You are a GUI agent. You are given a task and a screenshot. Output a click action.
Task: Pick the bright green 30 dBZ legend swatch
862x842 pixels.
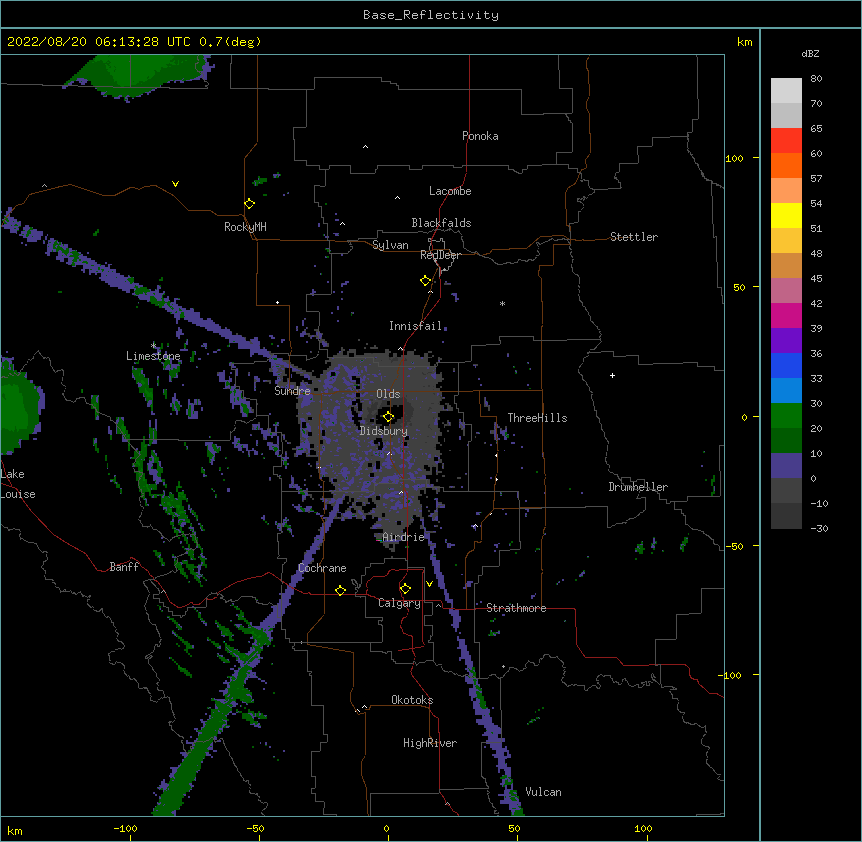(786, 416)
